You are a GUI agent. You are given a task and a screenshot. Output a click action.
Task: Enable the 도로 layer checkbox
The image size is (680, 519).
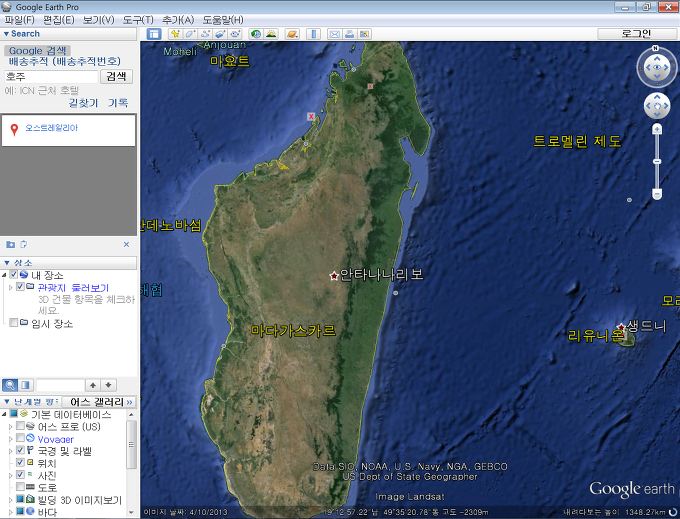coord(20,486)
